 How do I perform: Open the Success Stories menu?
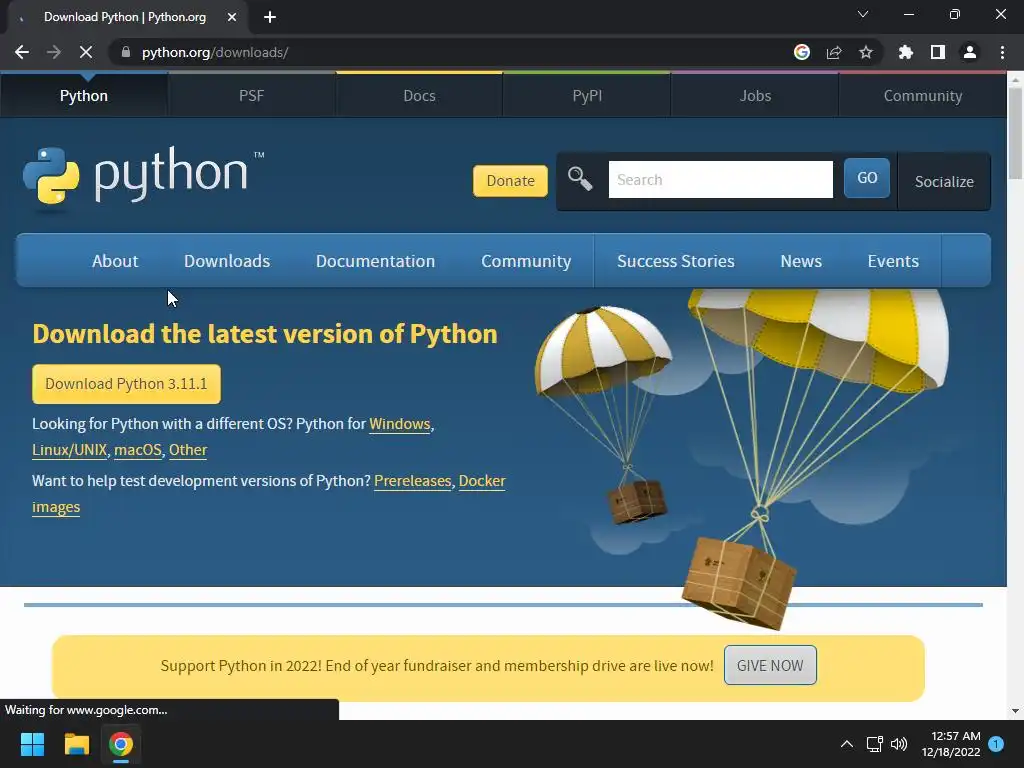[x=676, y=261]
